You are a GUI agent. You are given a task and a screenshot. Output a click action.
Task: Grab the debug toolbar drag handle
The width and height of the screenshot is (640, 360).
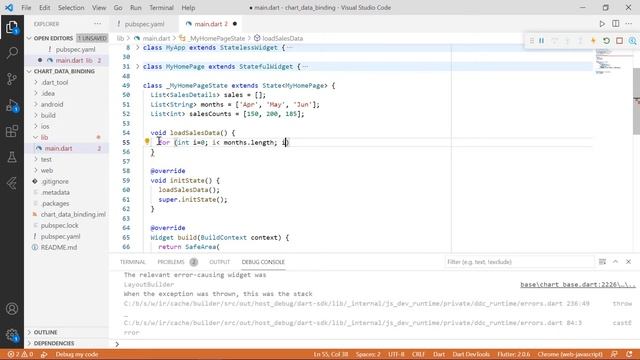(x=531, y=41)
